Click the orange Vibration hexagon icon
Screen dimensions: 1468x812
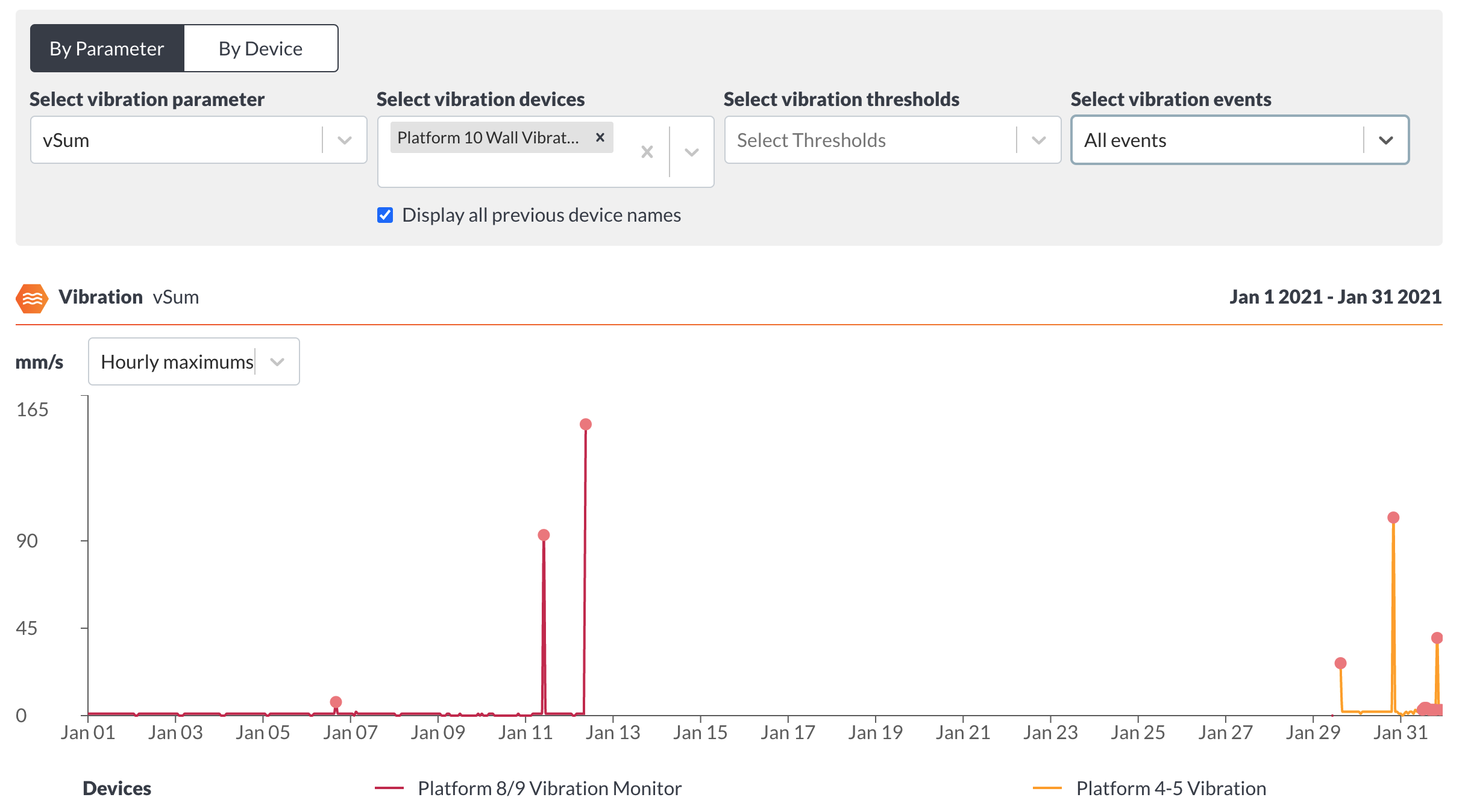coord(32,298)
